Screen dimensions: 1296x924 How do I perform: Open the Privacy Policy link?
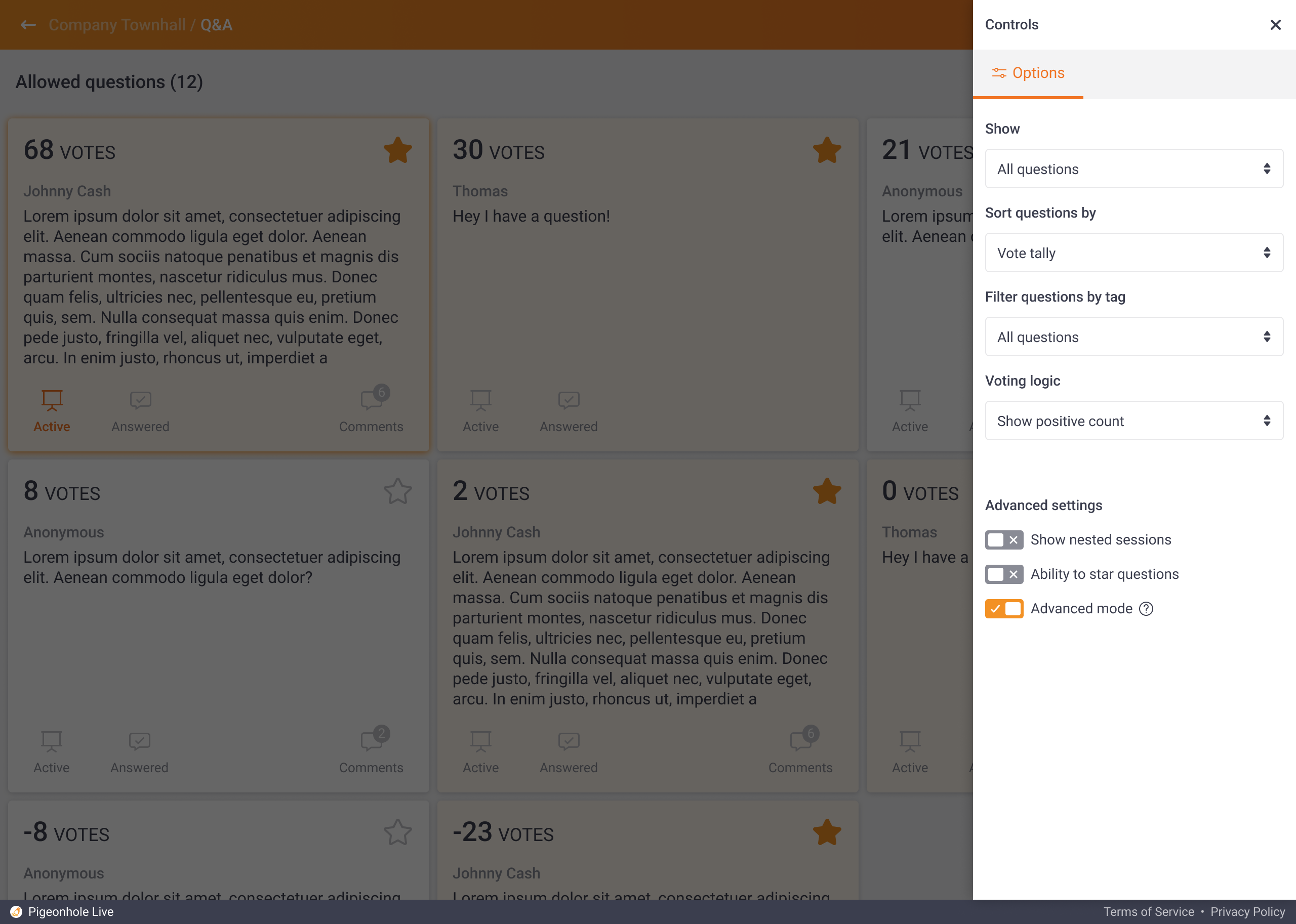tap(1247, 912)
